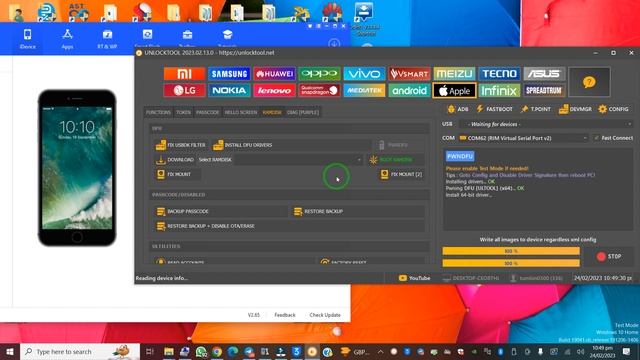Select the Apple brand logo
Image resolution: width=640 pixels, height=360 pixels.
click(454, 91)
